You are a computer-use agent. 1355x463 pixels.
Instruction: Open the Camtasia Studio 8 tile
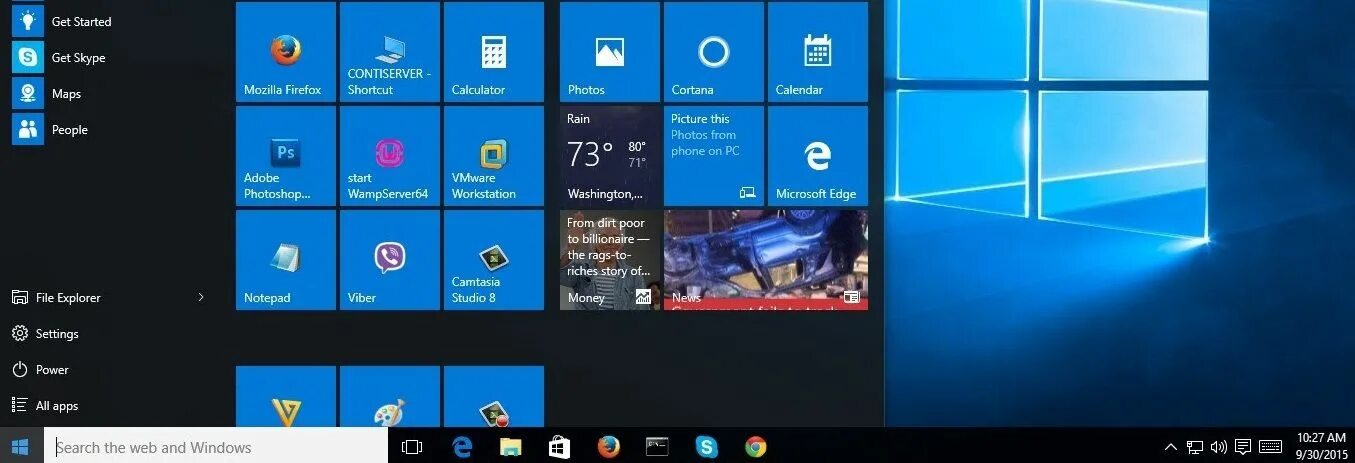click(493, 260)
